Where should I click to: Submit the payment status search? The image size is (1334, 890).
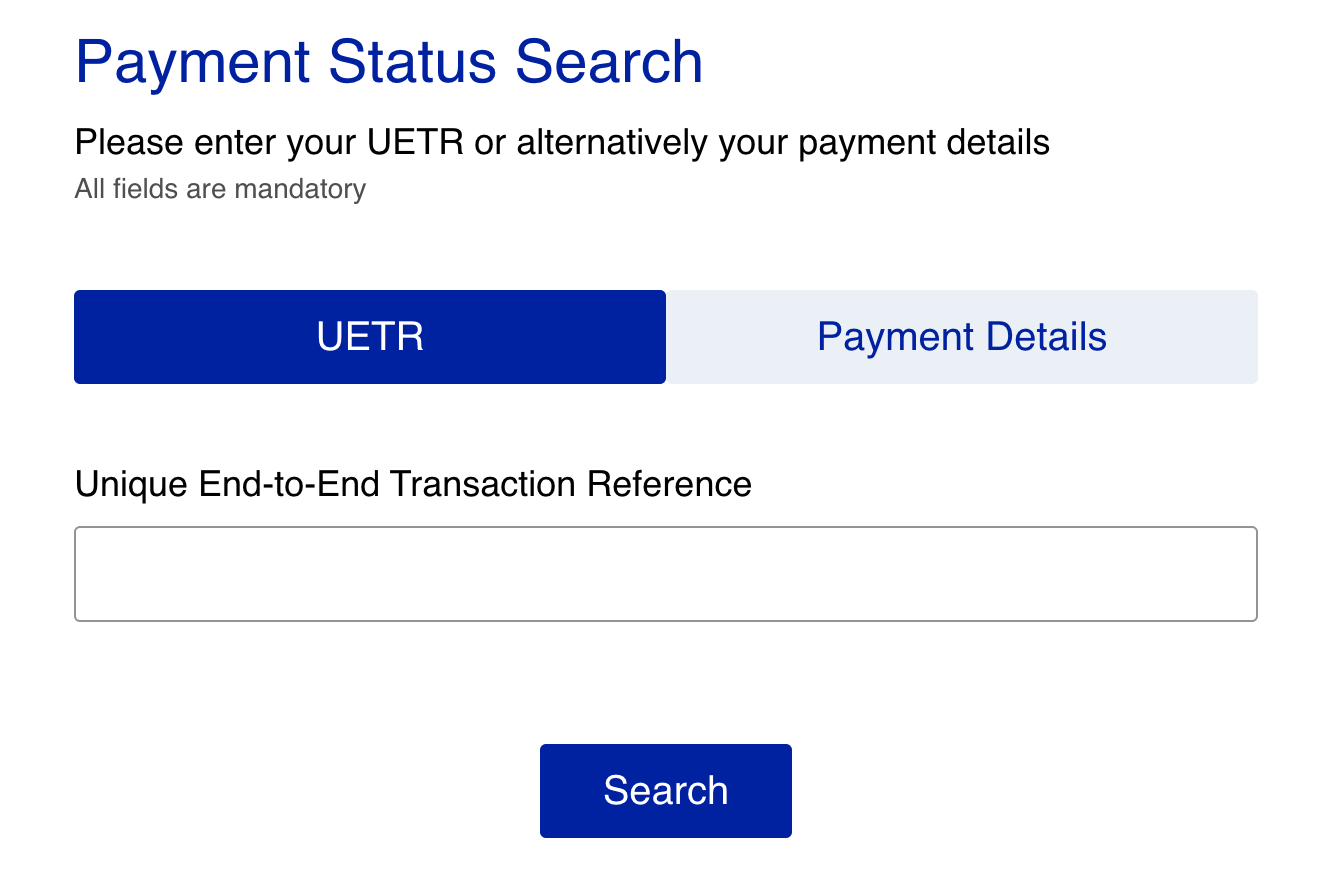665,790
